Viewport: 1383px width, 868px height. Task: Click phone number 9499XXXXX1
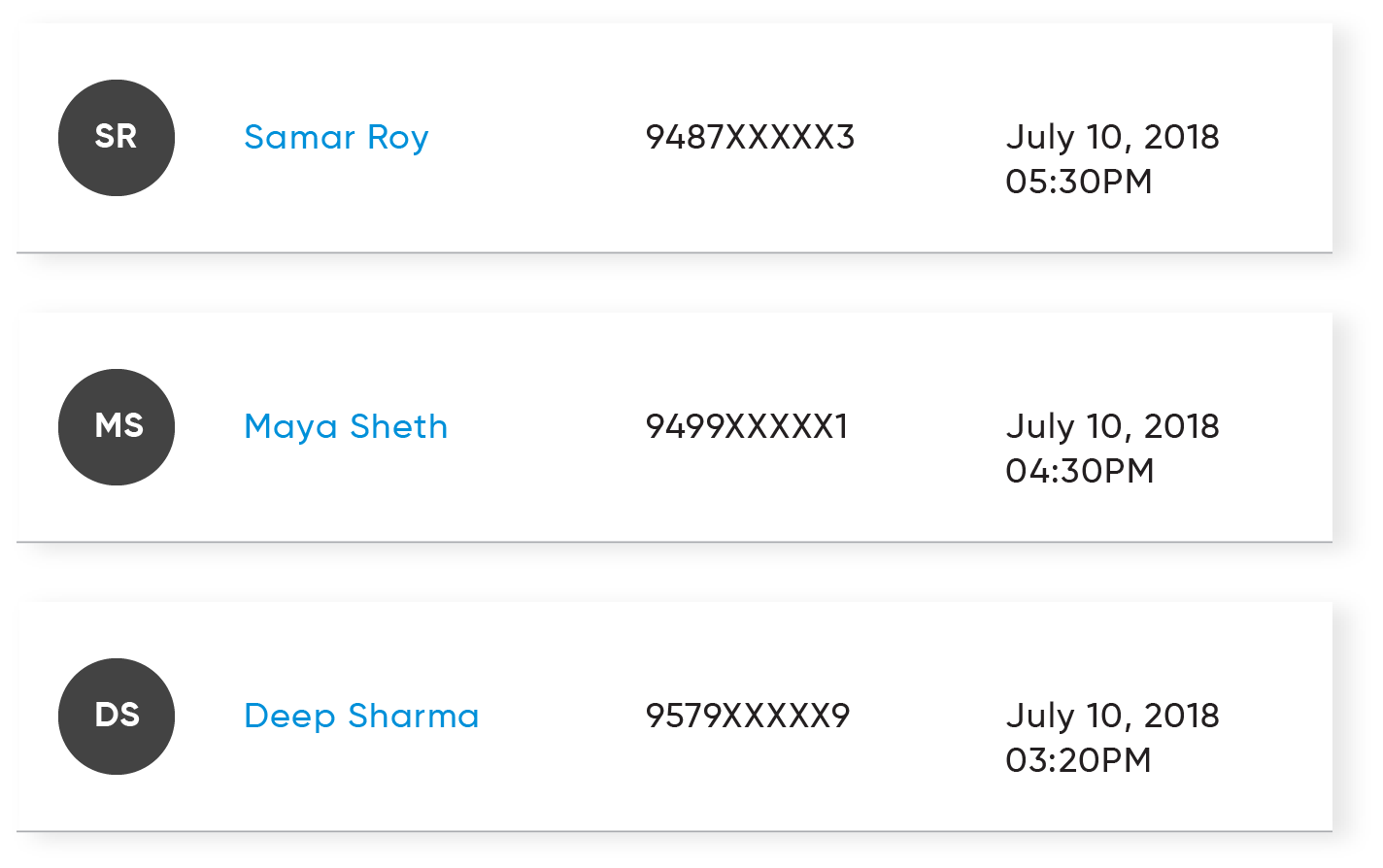747,426
